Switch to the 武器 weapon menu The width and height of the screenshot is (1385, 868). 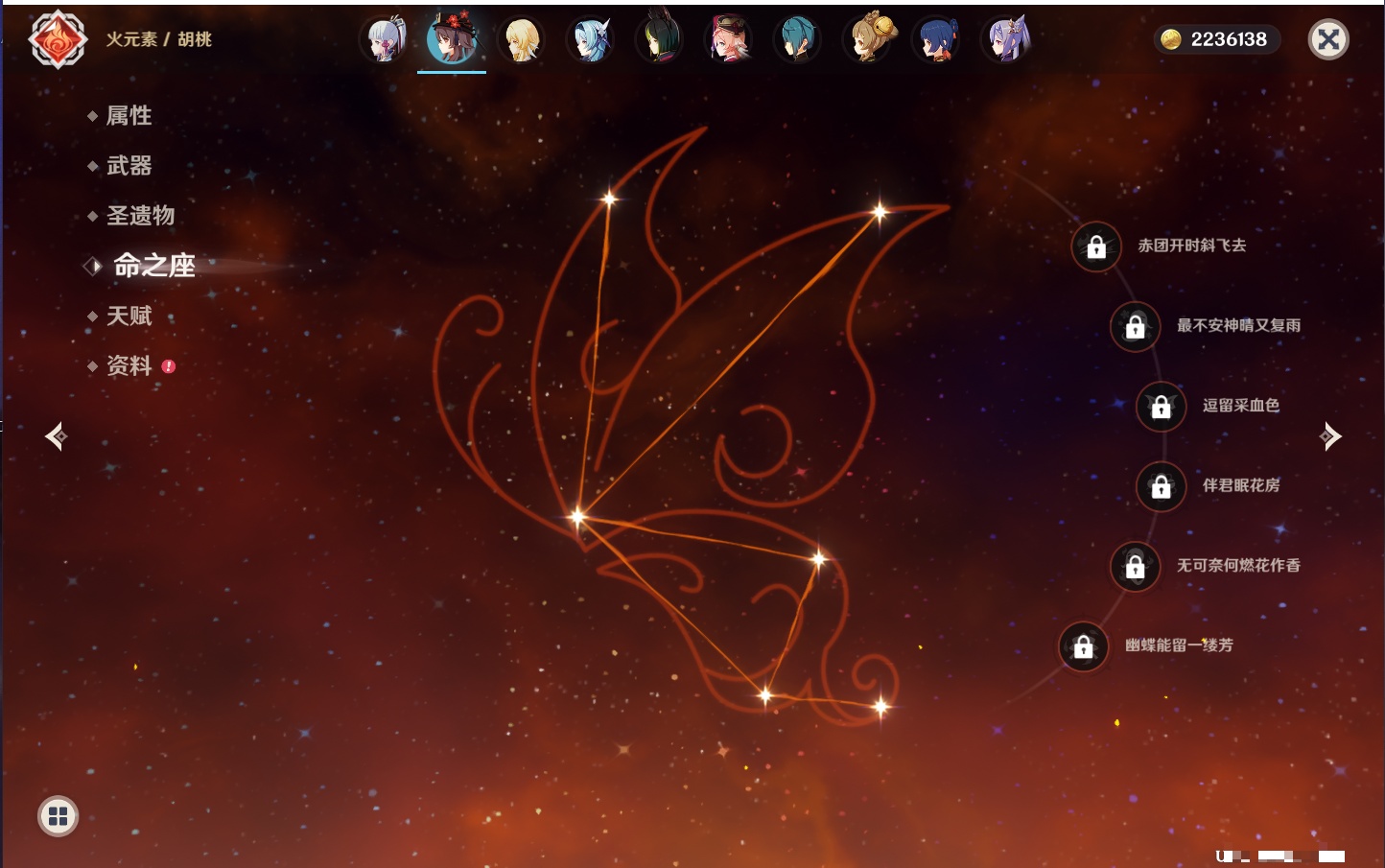tap(129, 166)
